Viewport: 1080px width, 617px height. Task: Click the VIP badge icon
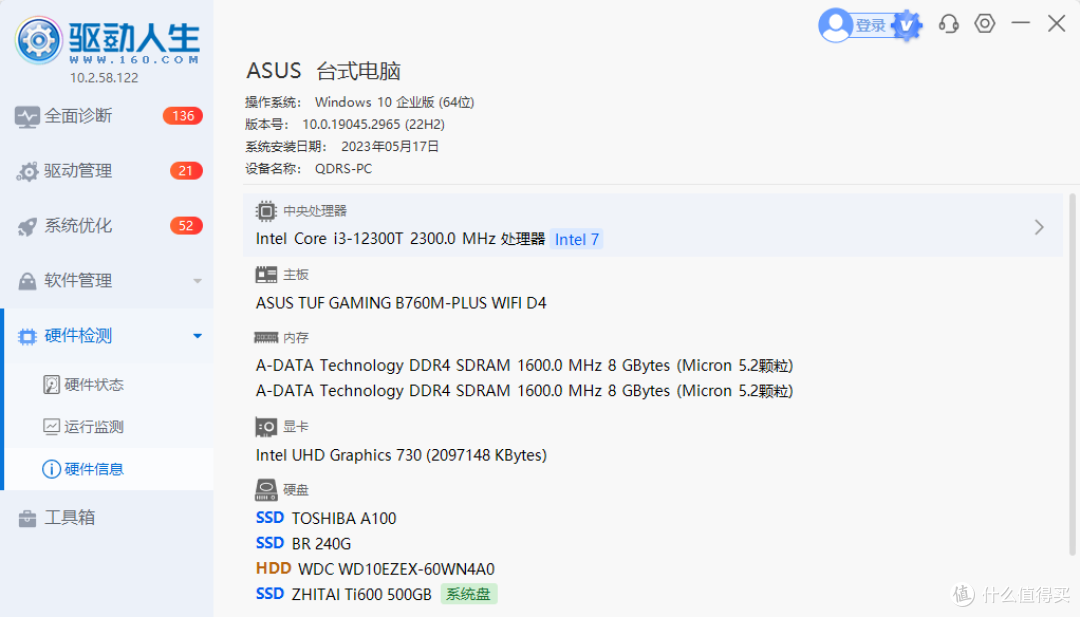(907, 25)
